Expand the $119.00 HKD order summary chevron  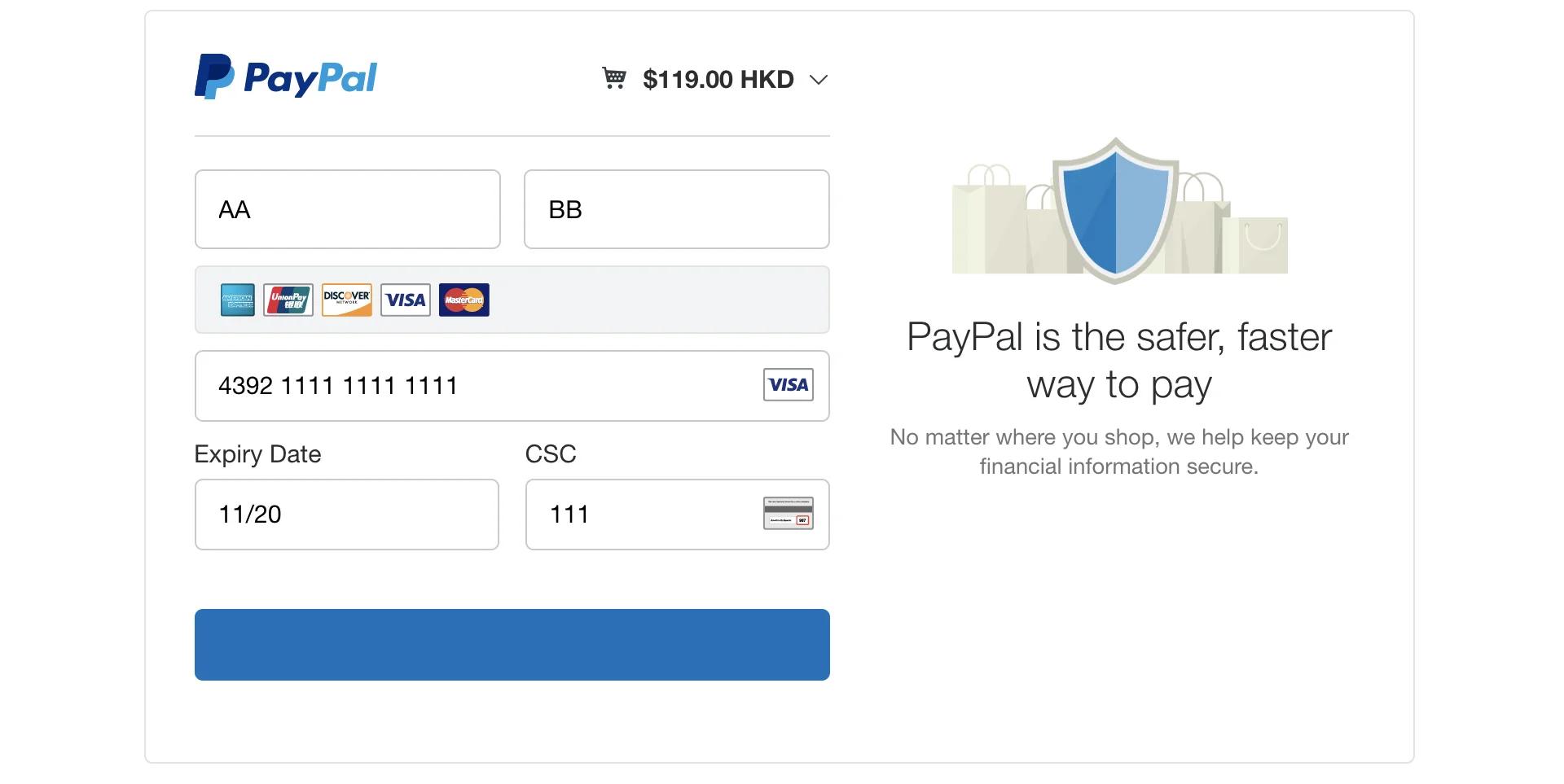(x=819, y=79)
